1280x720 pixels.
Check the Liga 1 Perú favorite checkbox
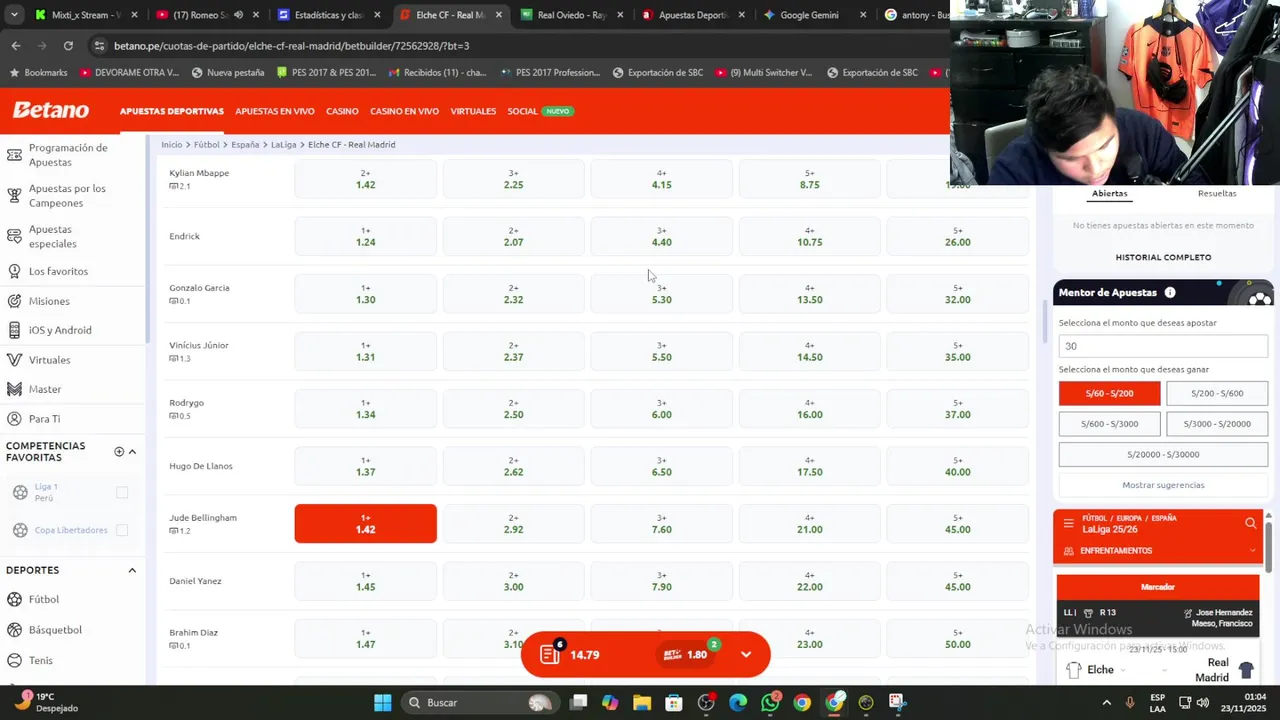pyautogui.click(x=122, y=492)
